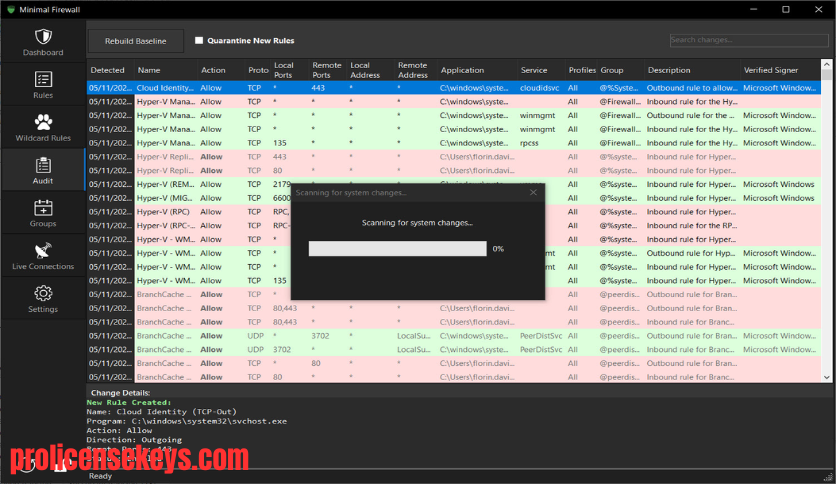Image resolution: width=836 pixels, height=484 pixels.
Task: Click the scrollbar down arrow of the table
Action: [x=826, y=377]
